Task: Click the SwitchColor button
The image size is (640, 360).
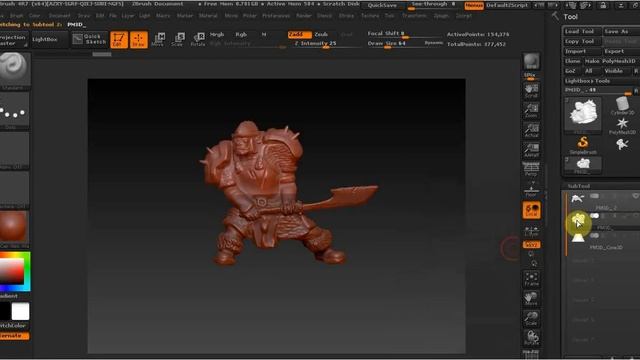Action: [13, 326]
